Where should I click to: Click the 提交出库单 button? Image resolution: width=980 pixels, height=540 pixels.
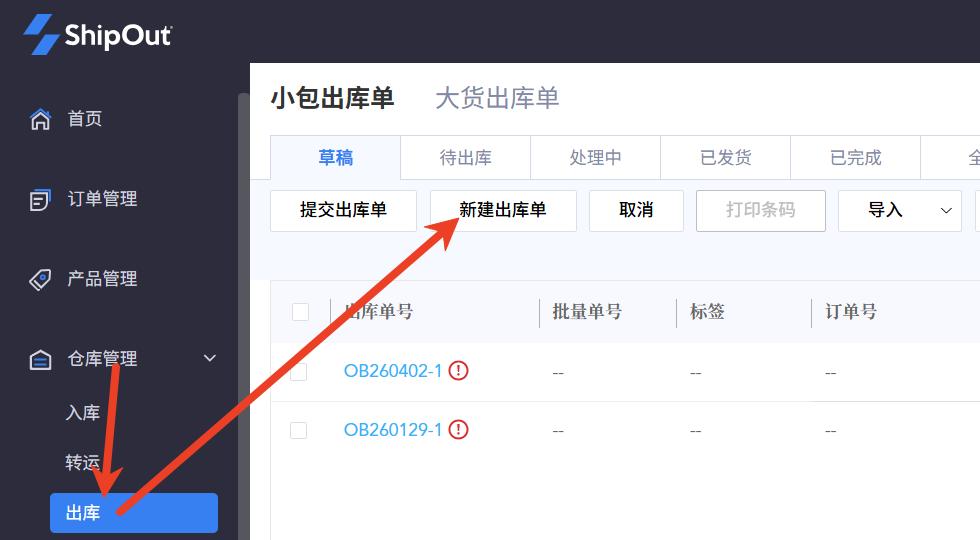343,210
